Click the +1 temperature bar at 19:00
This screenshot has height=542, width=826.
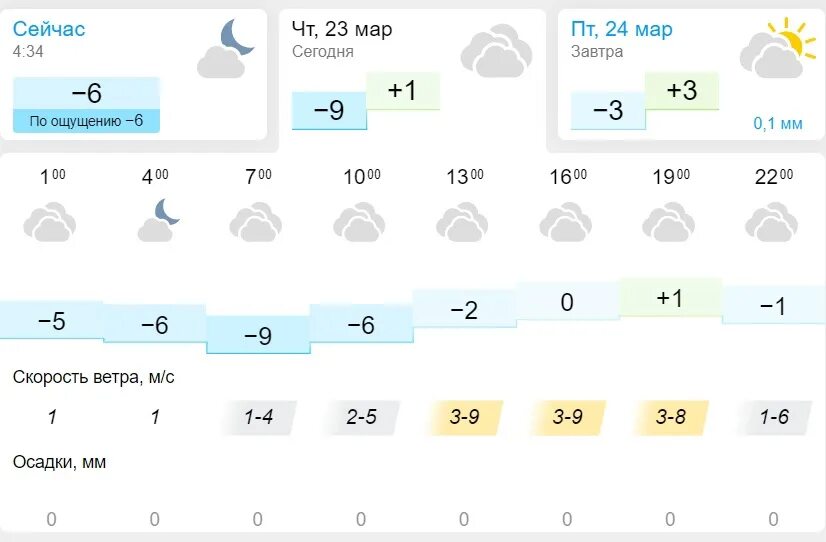coord(670,298)
